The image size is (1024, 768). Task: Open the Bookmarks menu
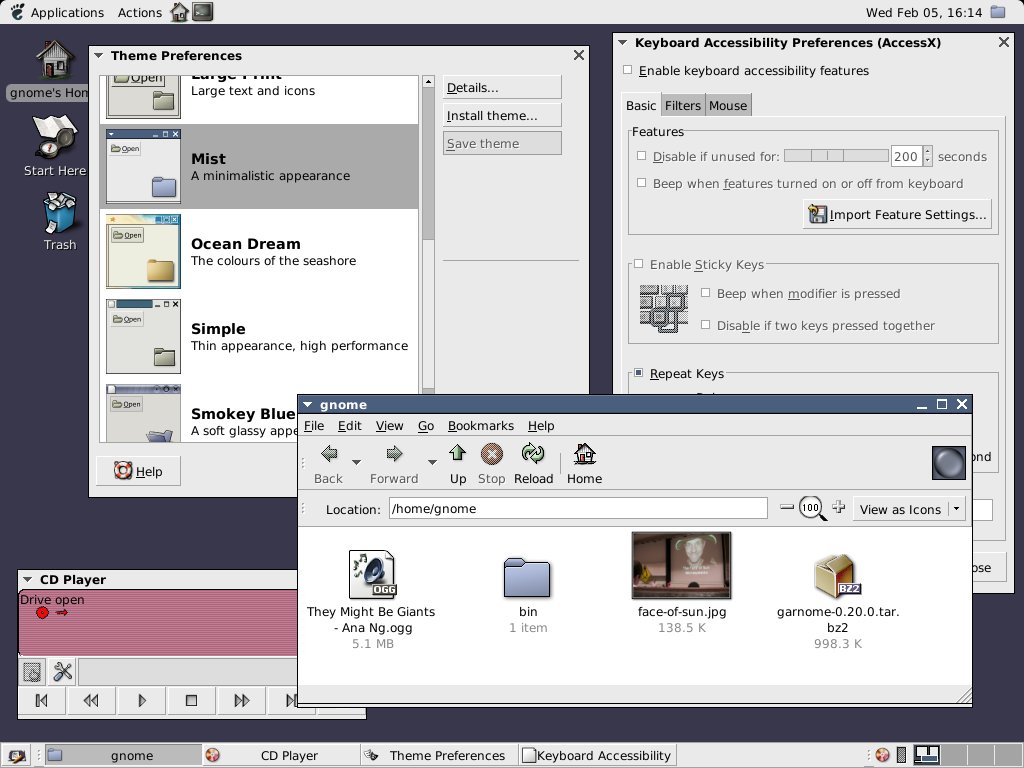(480, 426)
